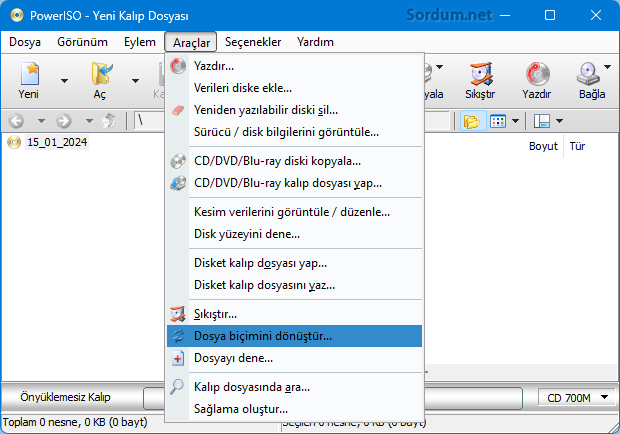The image size is (620, 434).
Task: Click the up one level icon
Action: [x=109, y=121]
